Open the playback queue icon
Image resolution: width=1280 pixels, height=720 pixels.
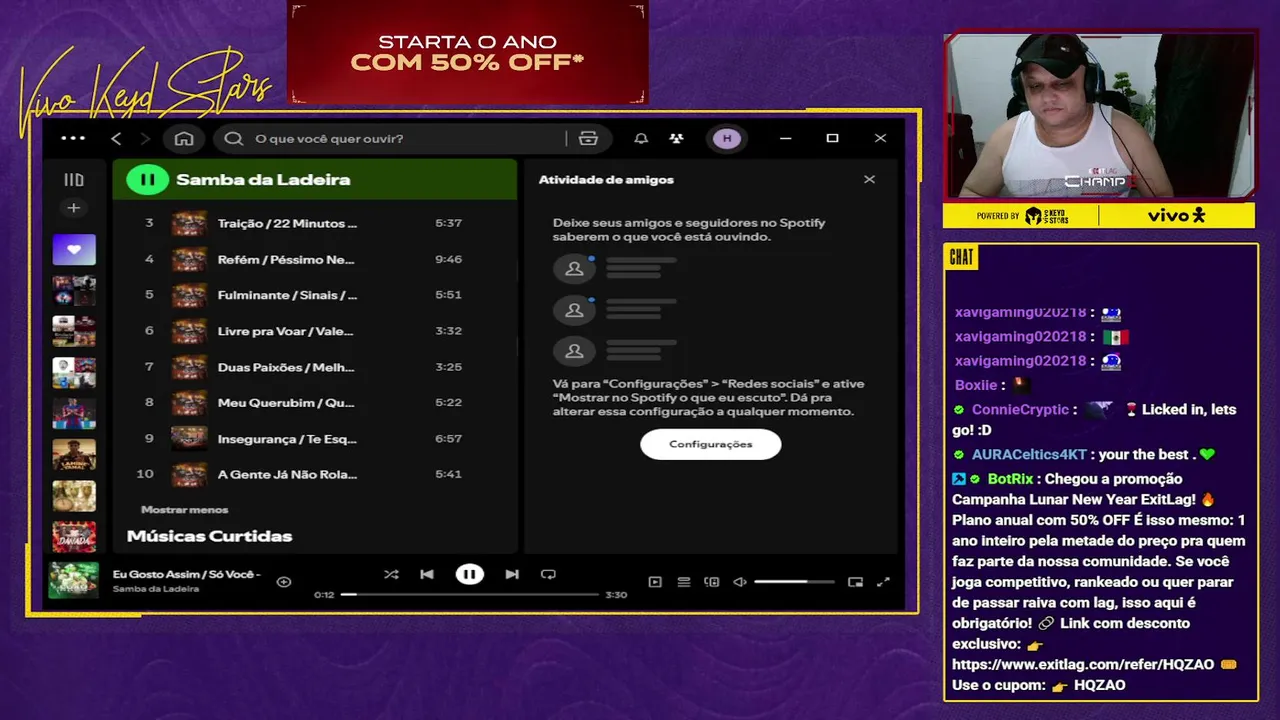pos(684,581)
